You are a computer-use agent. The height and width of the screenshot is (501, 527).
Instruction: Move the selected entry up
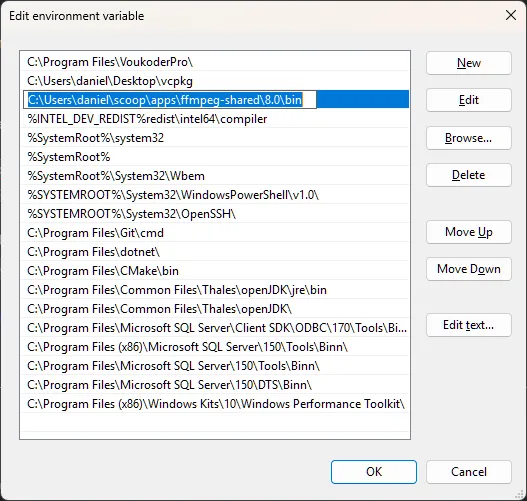pos(469,232)
